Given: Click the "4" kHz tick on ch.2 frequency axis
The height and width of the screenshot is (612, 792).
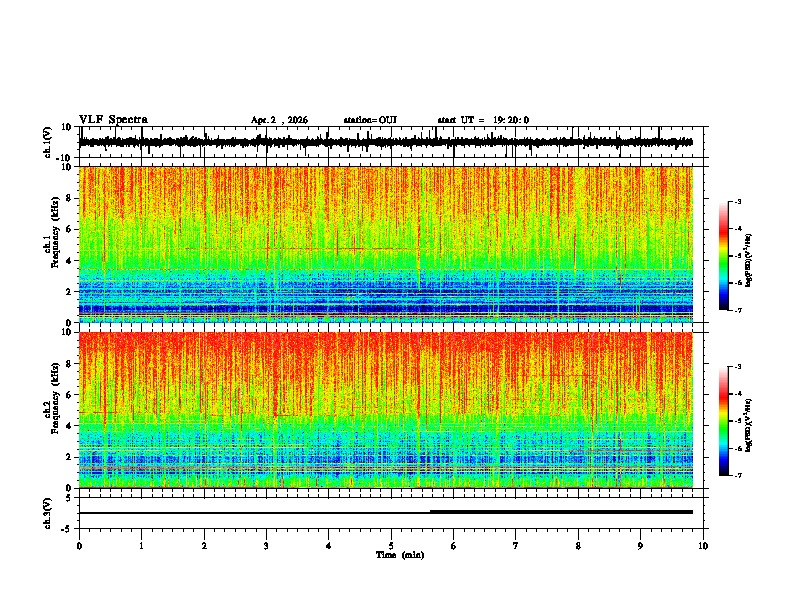Looking at the screenshot, I should point(69,426).
